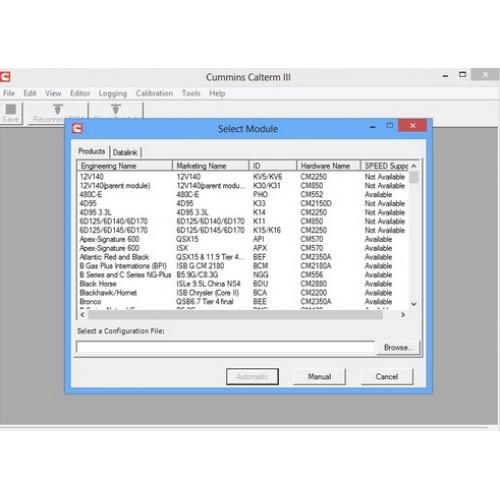Click marketing name ISB Chrysler (Core II)
The height and width of the screenshot is (500, 500).
(x=207, y=293)
